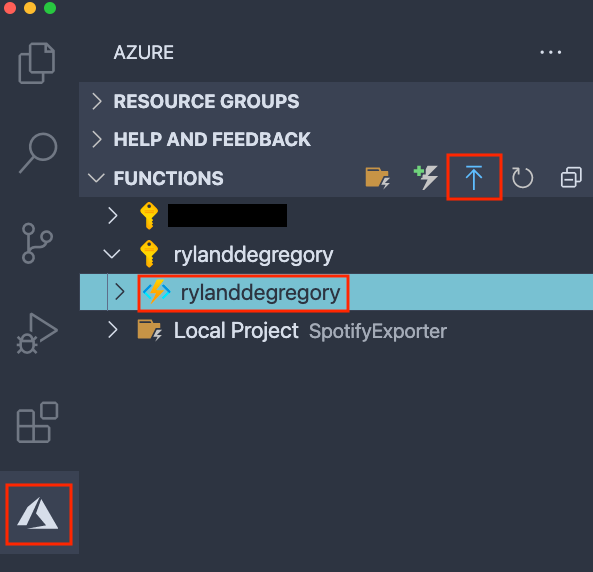Expand the redacted subscription node
The width and height of the screenshot is (593, 572).
113,216
